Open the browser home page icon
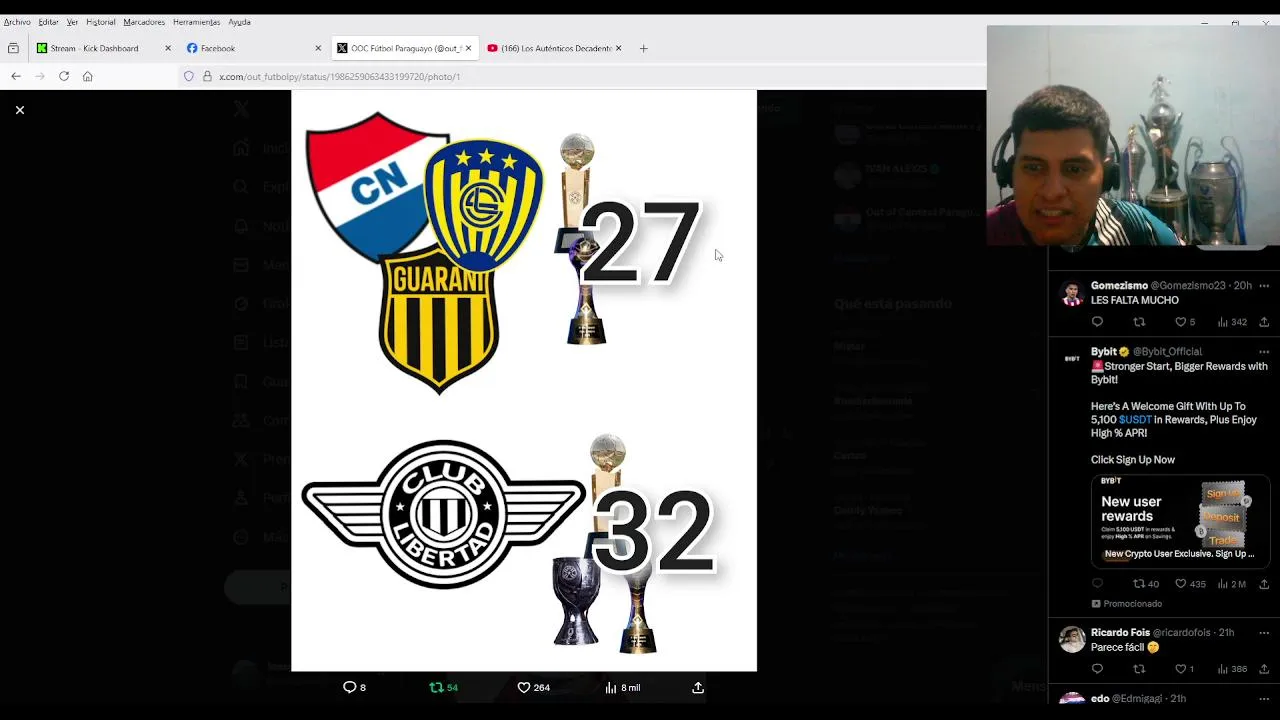The image size is (1280, 720). (88, 76)
